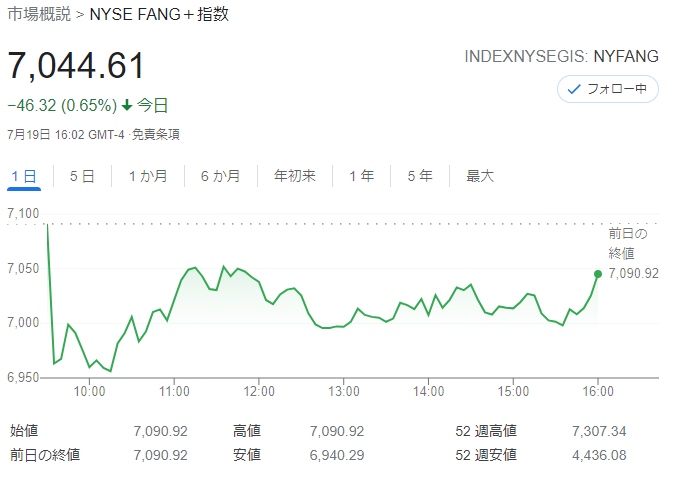This screenshot has height=479, width=674.
Task: Click the 15:00 time axis label
Action: coord(513,391)
